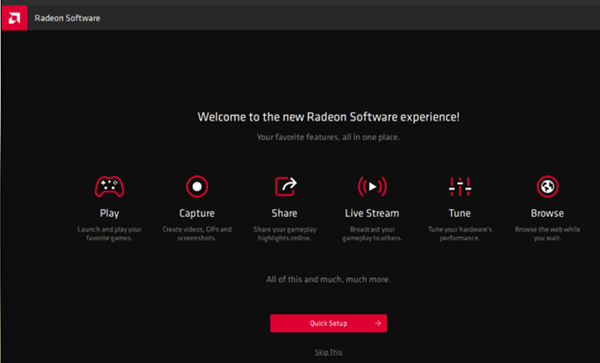Screen dimensions: 600x363
Task: Click "Browse the web while you wait." text
Action: (x=547, y=234)
